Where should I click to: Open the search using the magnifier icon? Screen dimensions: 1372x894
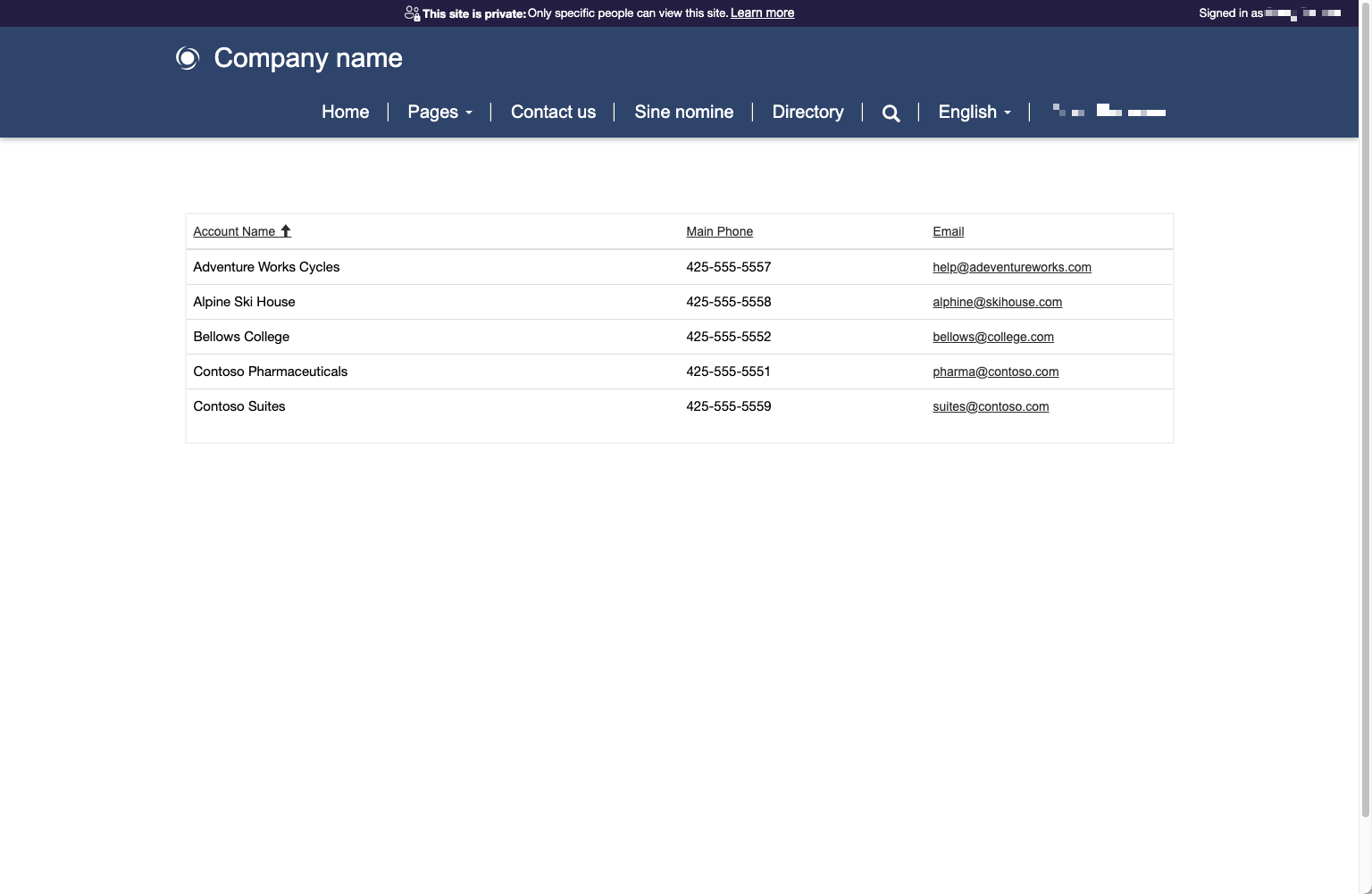pyautogui.click(x=891, y=113)
